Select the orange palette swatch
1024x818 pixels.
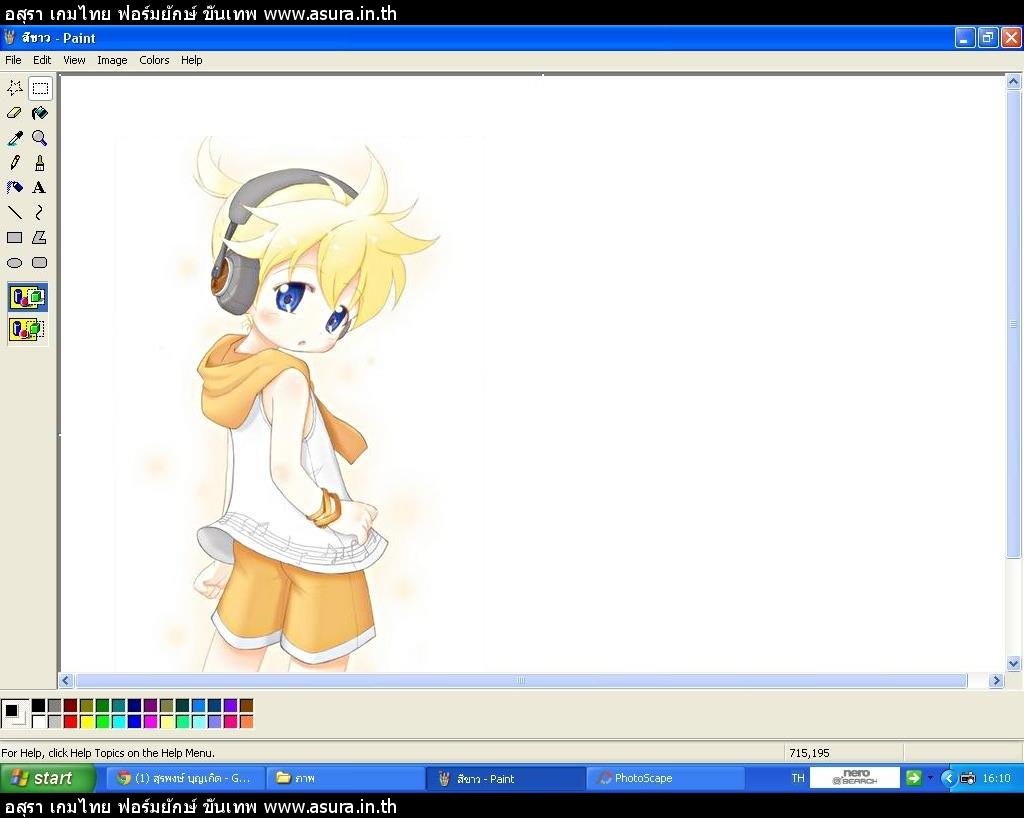pos(246,721)
